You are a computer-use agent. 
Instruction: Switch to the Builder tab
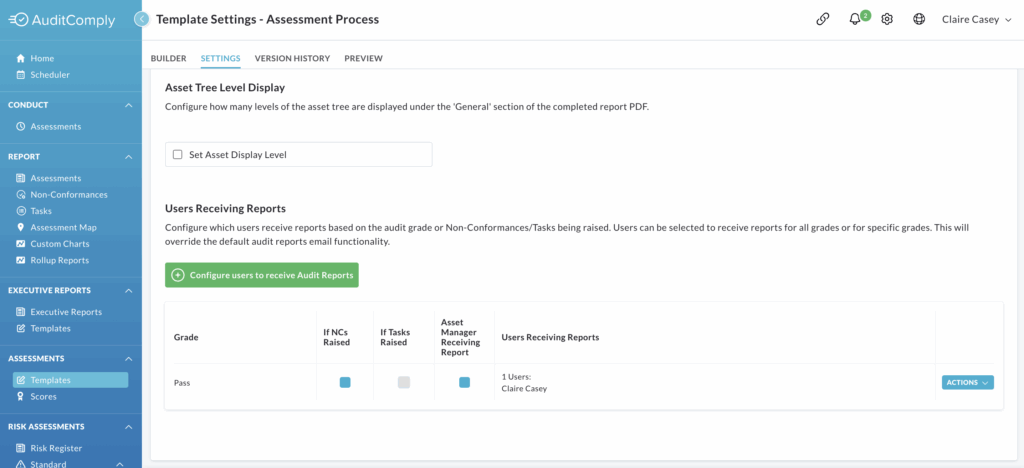click(x=168, y=58)
